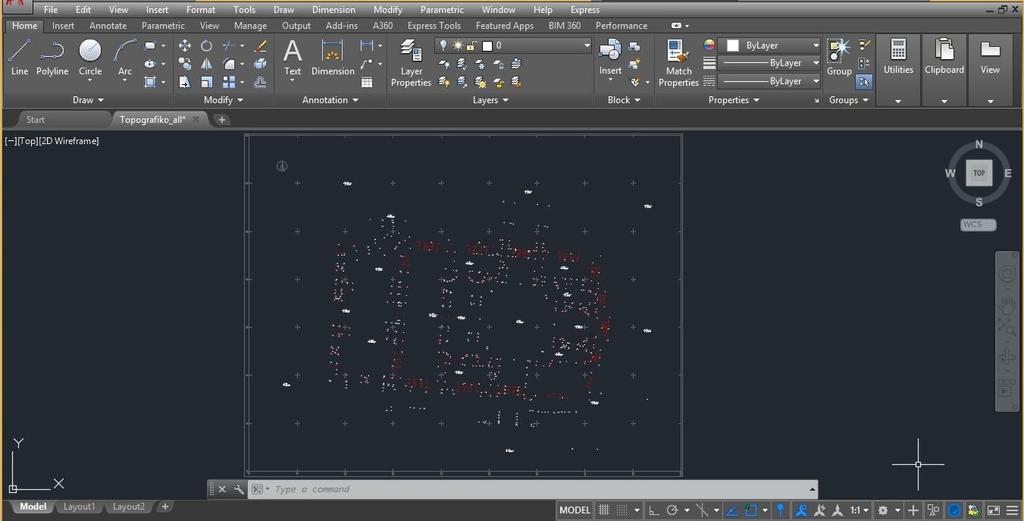Click the layer 0 white color swatch

click(x=487, y=46)
